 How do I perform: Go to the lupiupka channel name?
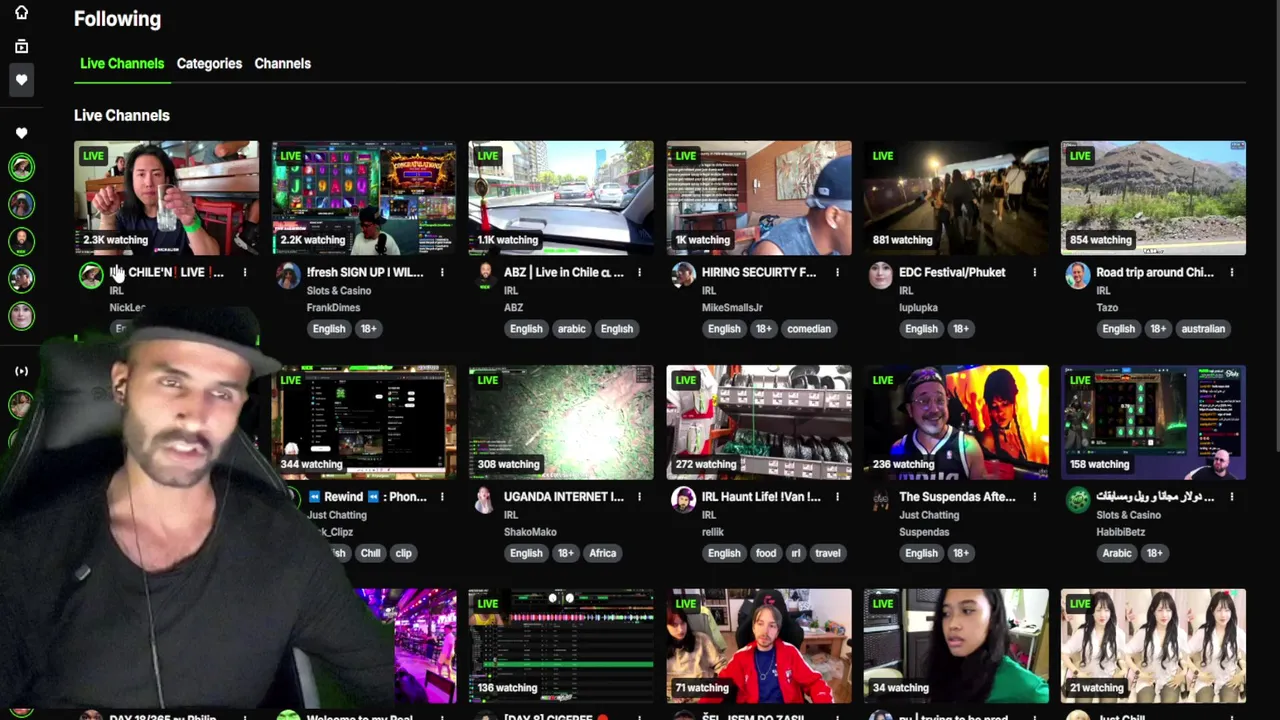[x=918, y=308]
